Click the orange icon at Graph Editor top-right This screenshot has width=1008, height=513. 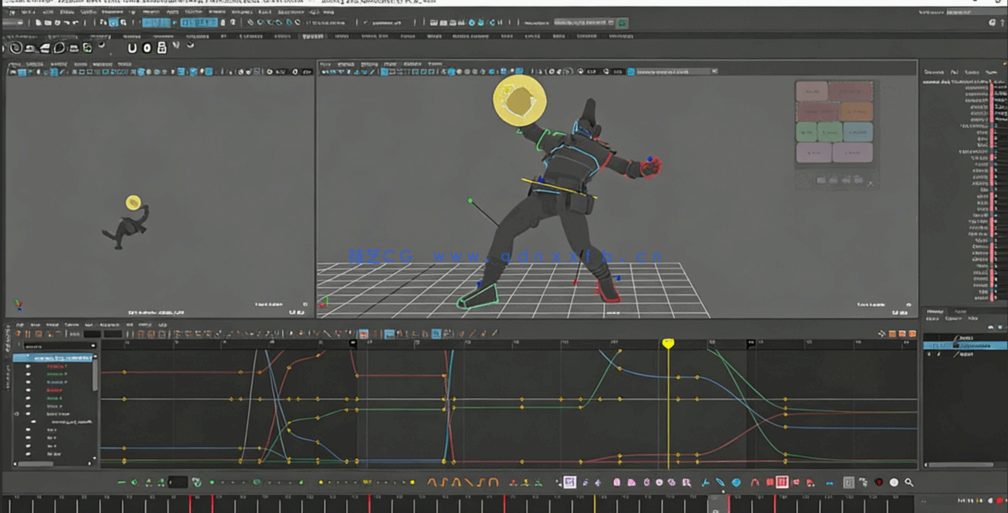[893, 334]
